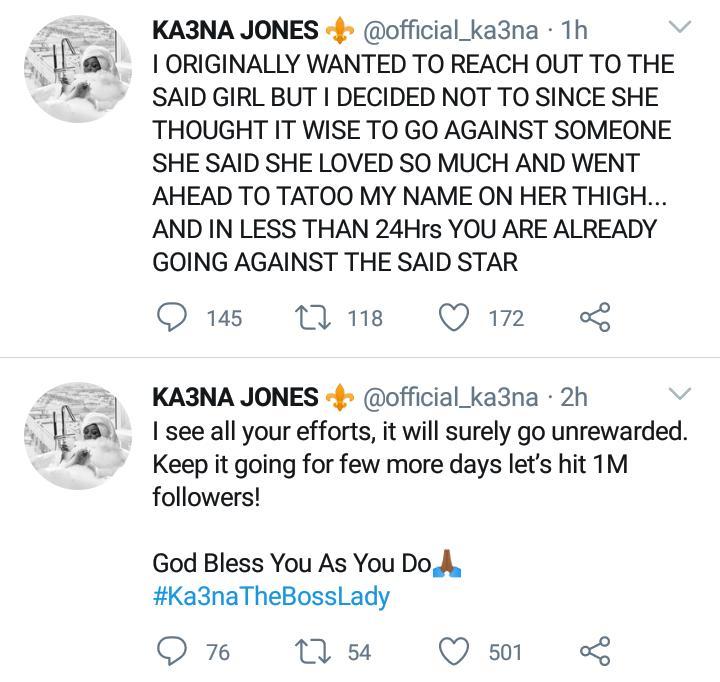Screen dimensions: 720x682
Task: Open the @official_ka3na handle on the second tweet
Action: coord(448,397)
